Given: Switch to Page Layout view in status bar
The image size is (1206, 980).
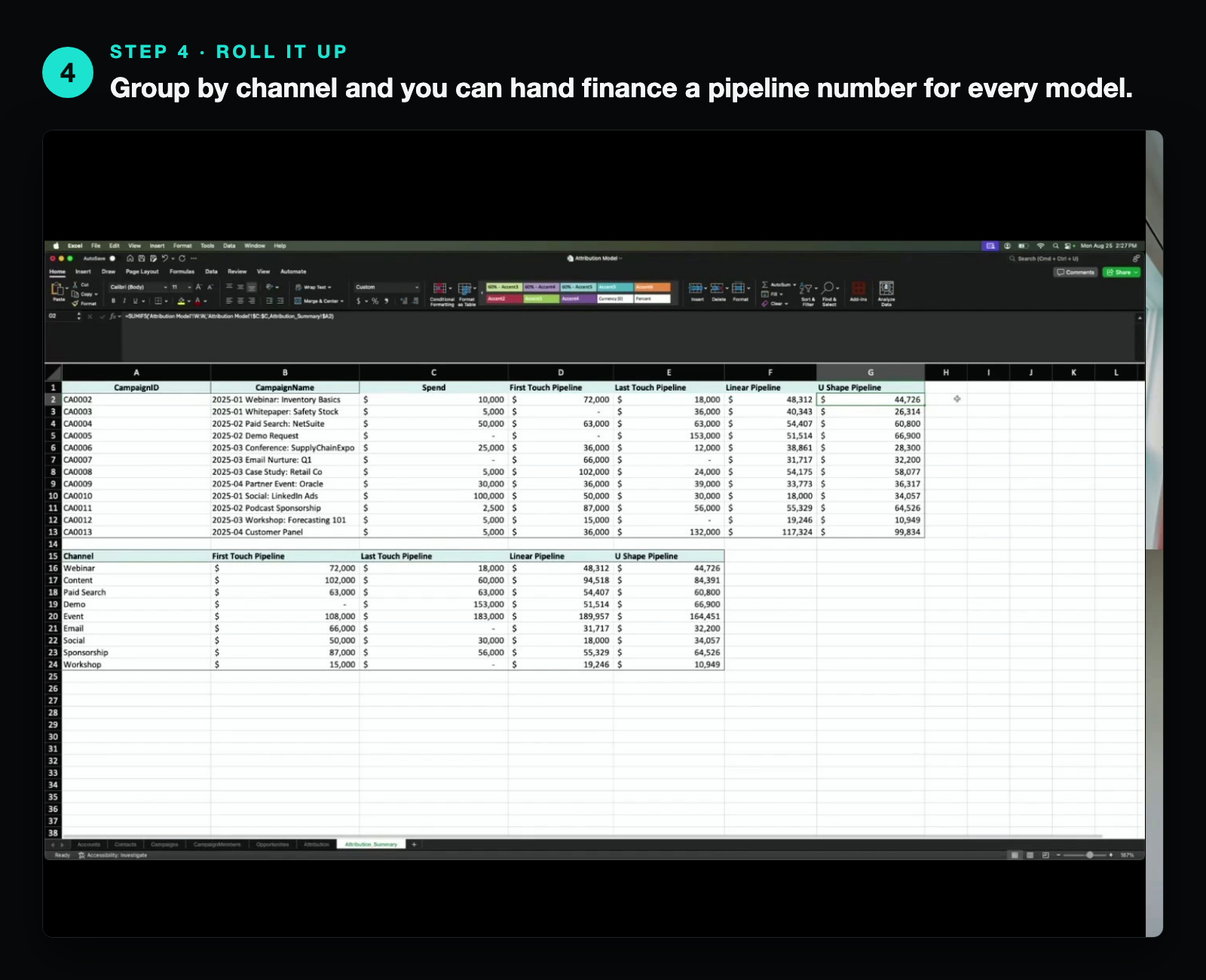Looking at the screenshot, I should tap(1030, 855).
